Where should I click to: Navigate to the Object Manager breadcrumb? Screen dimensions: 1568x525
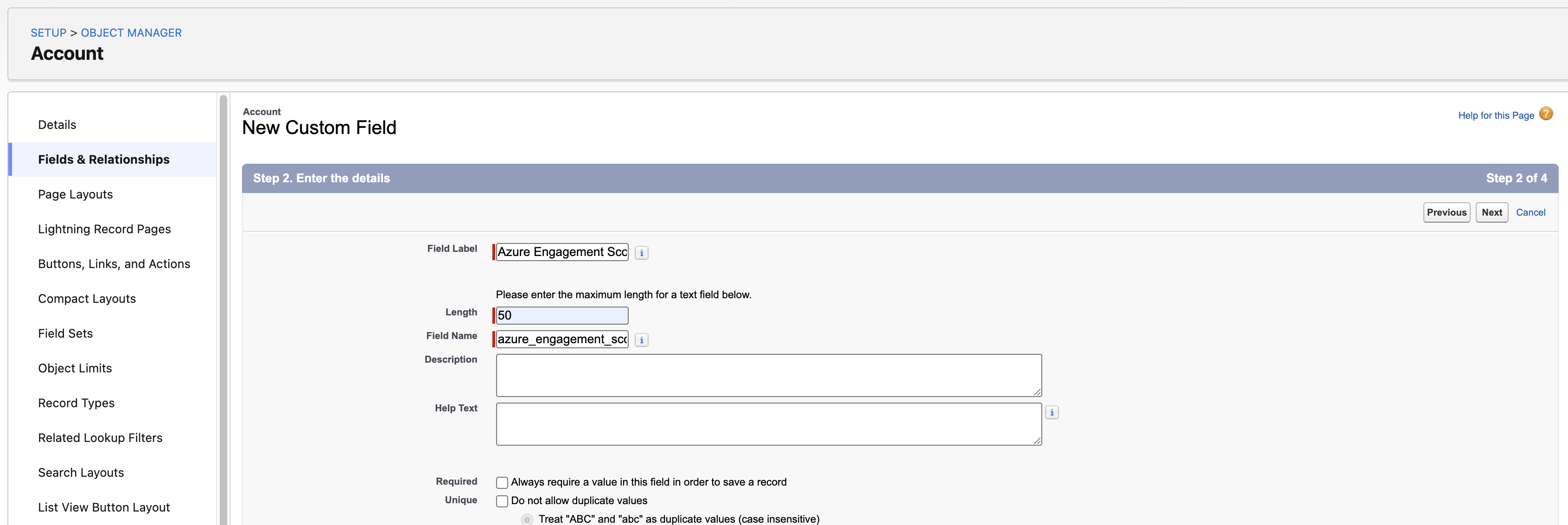click(131, 33)
